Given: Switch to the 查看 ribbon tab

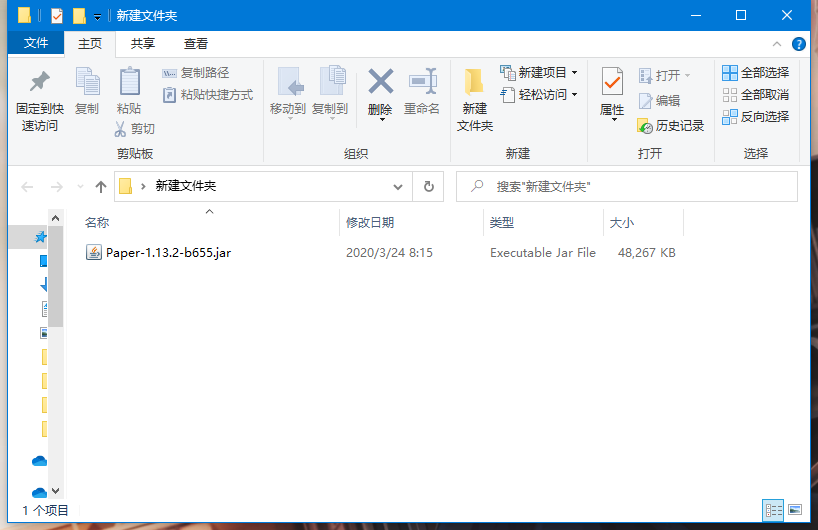Looking at the screenshot, I should 196,44.
